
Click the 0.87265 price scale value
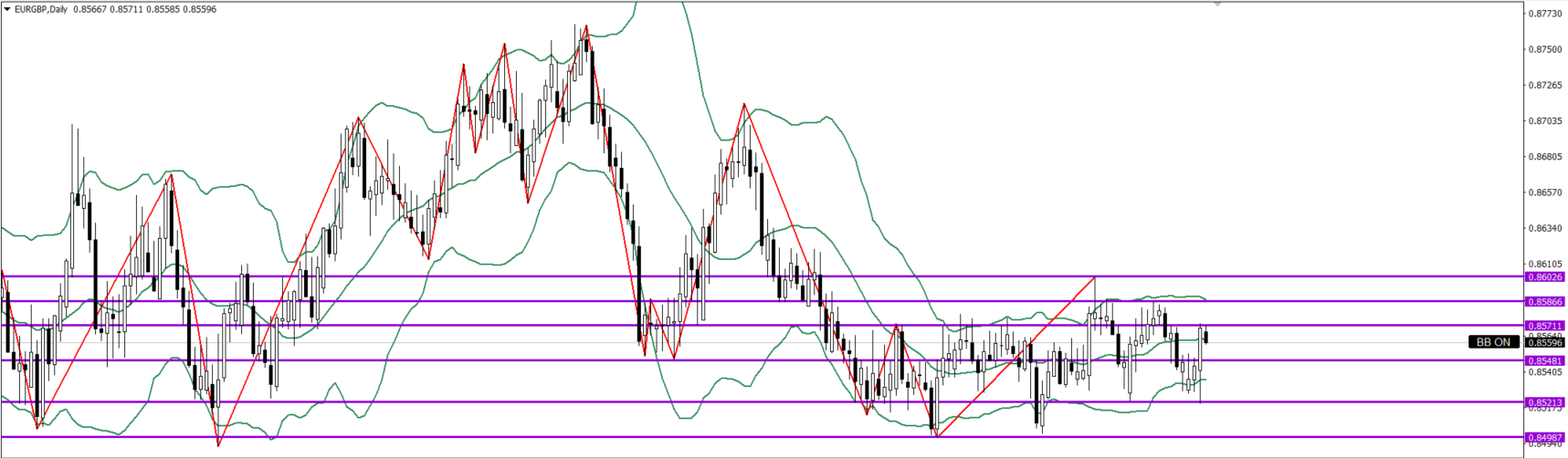click(x=1544, y=85)
